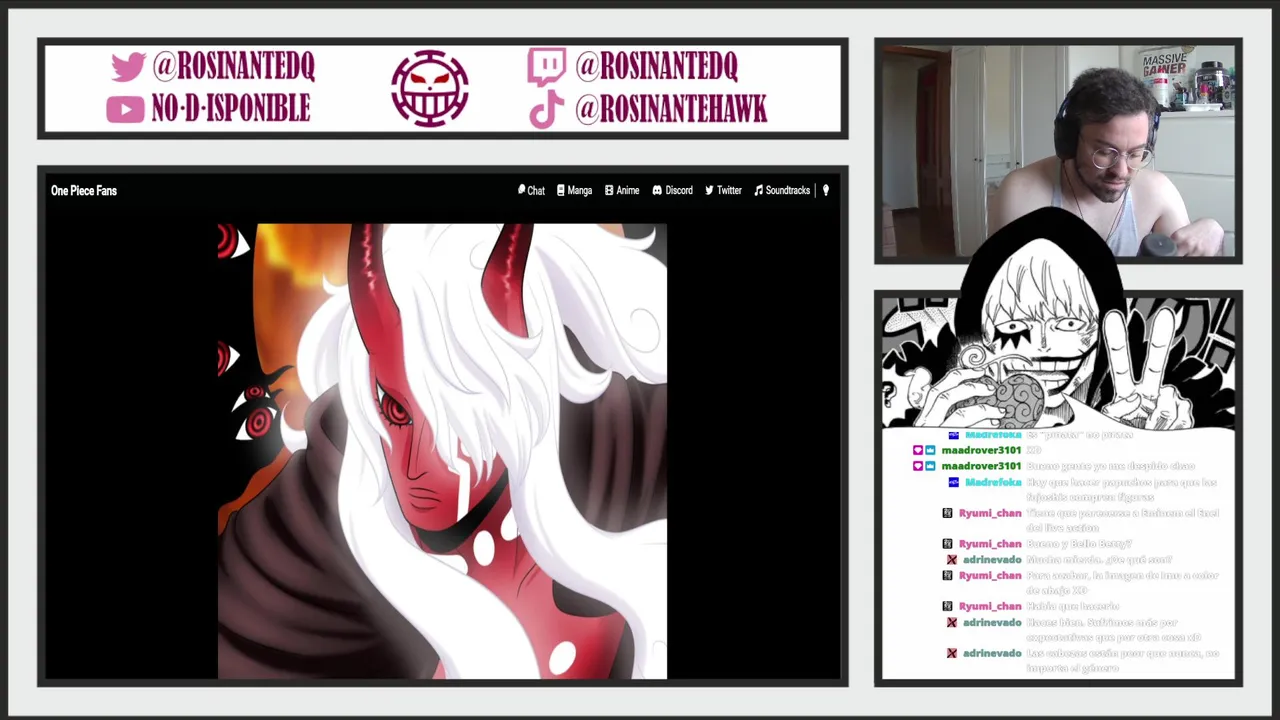Open the Manga section in the navbar
The height and width of the screenshot is (720, 1280).
574,190
